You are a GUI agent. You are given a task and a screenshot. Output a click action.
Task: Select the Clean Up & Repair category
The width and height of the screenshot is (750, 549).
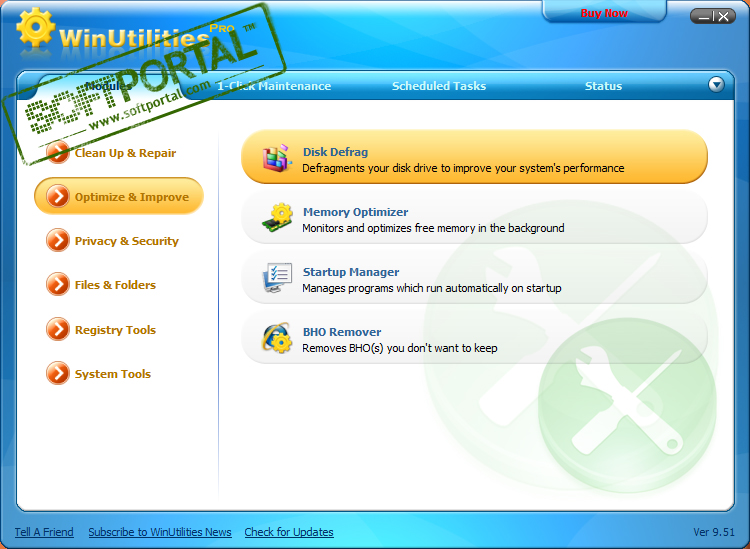pos(125,153)
